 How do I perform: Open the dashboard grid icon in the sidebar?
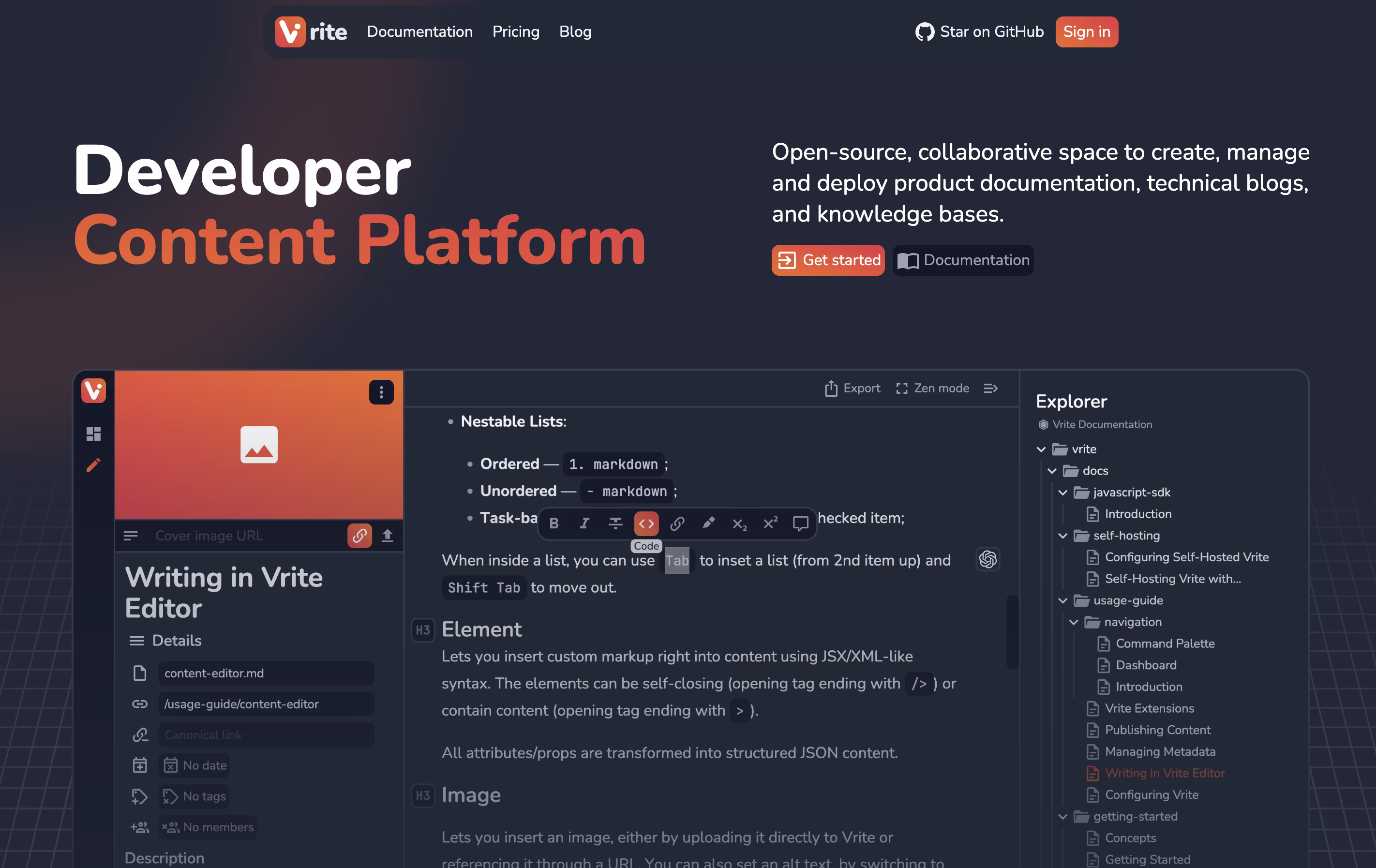(93, 434)
